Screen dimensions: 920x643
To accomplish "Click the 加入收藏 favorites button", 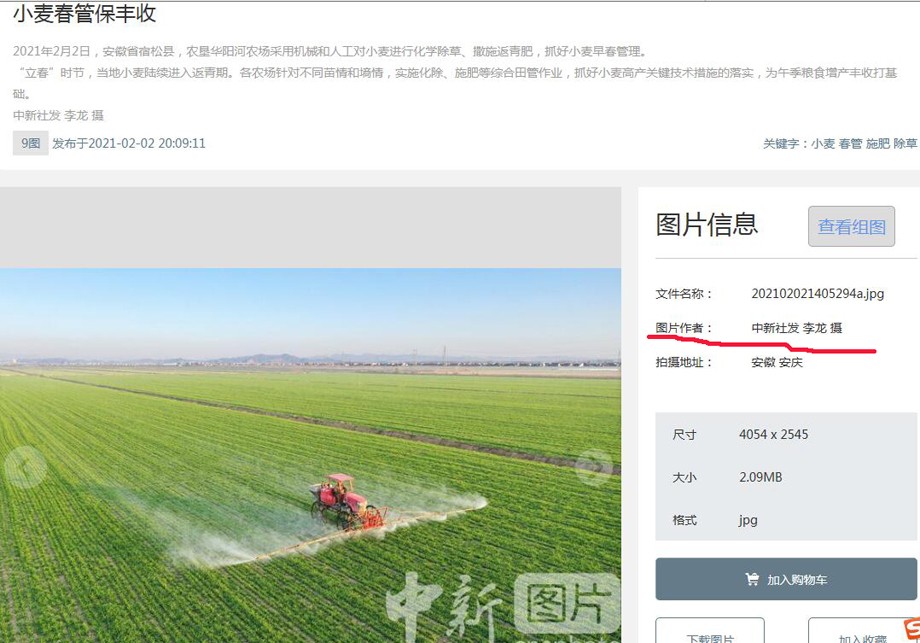I will coord(862,634).
